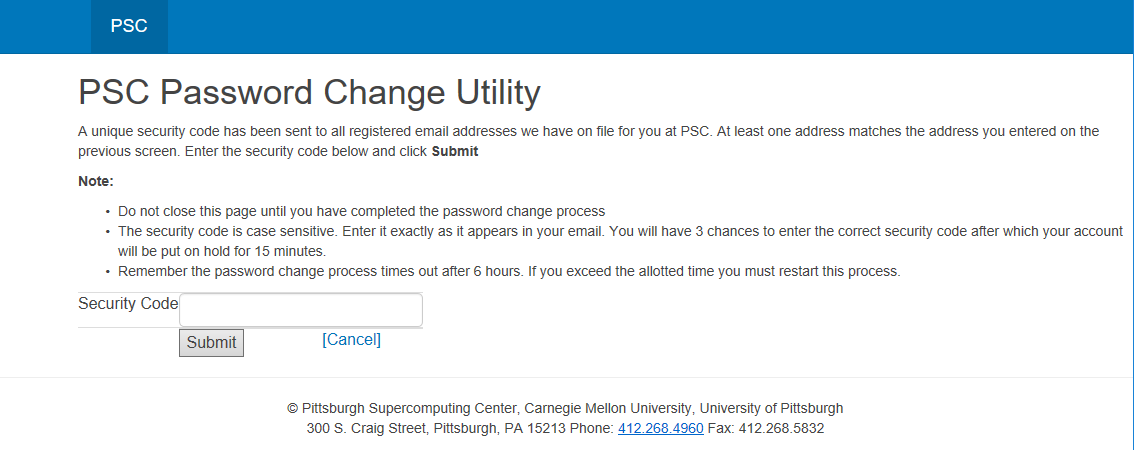Call the 412.268.4960 phone link

660,428
